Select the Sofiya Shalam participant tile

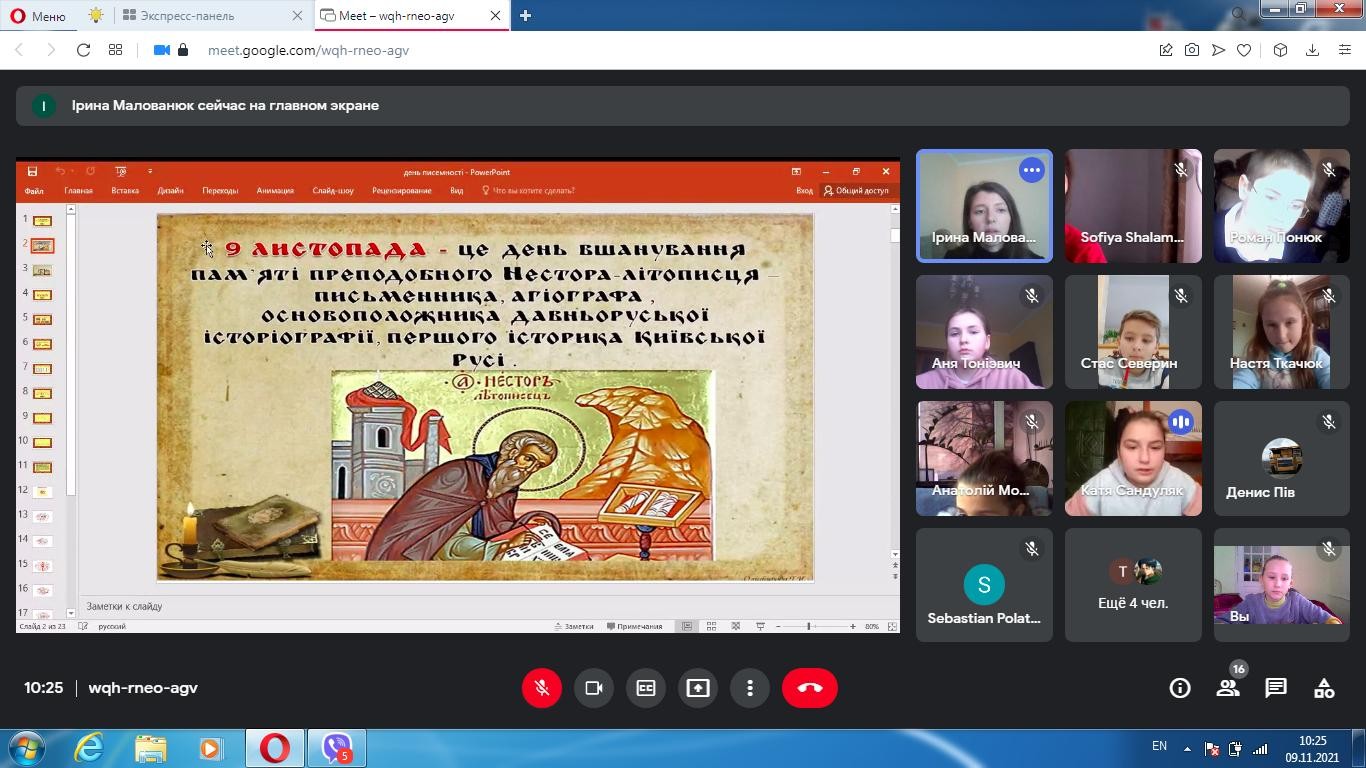pos(1133,207)
